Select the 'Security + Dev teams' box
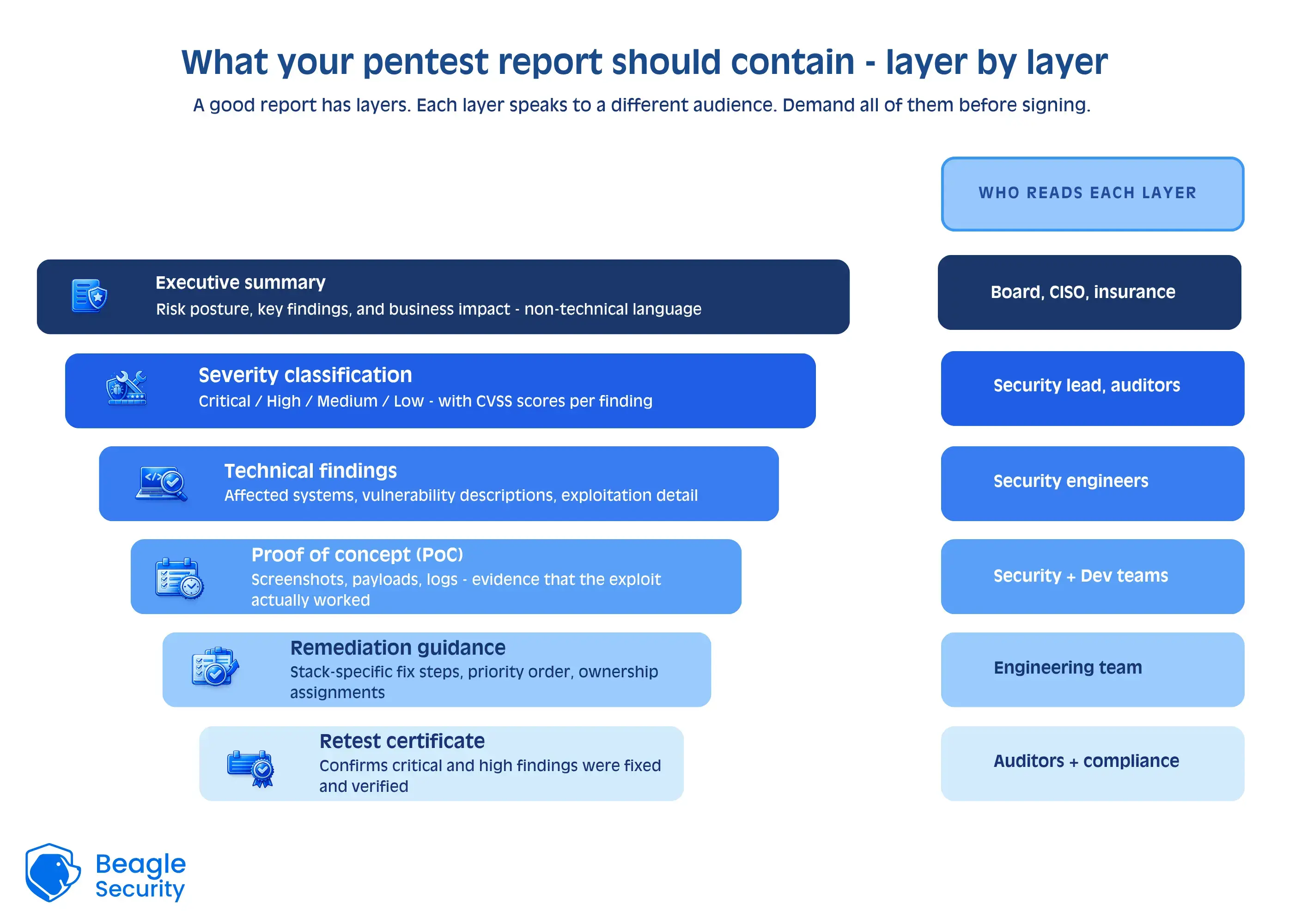The height and width of the screenshot is (924, 1289). [x=1092, y=576]
